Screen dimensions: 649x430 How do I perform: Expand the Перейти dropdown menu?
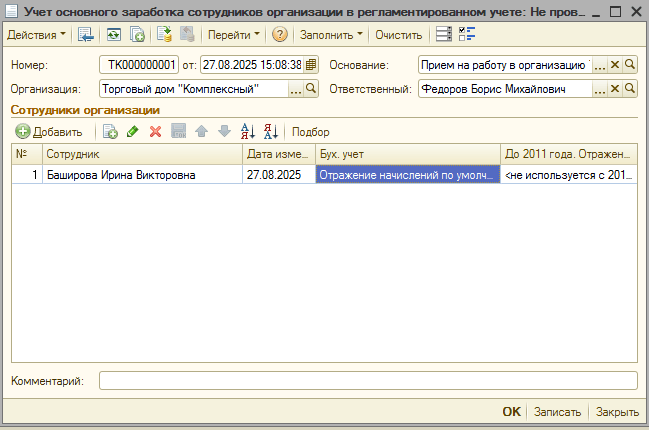(x=233, y=34)
